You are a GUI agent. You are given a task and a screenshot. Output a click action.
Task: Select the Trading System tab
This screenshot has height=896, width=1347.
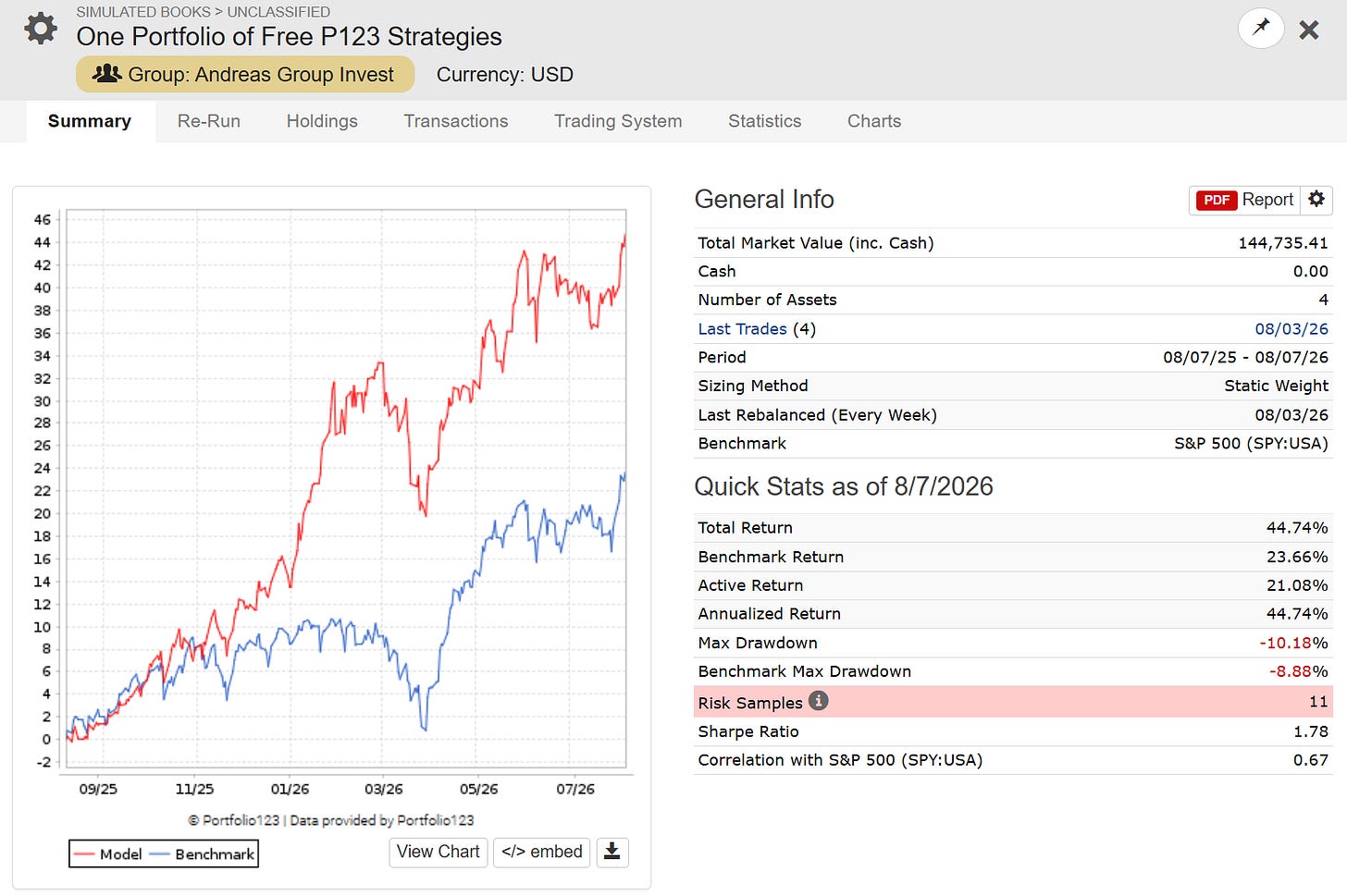pos(618,121)
